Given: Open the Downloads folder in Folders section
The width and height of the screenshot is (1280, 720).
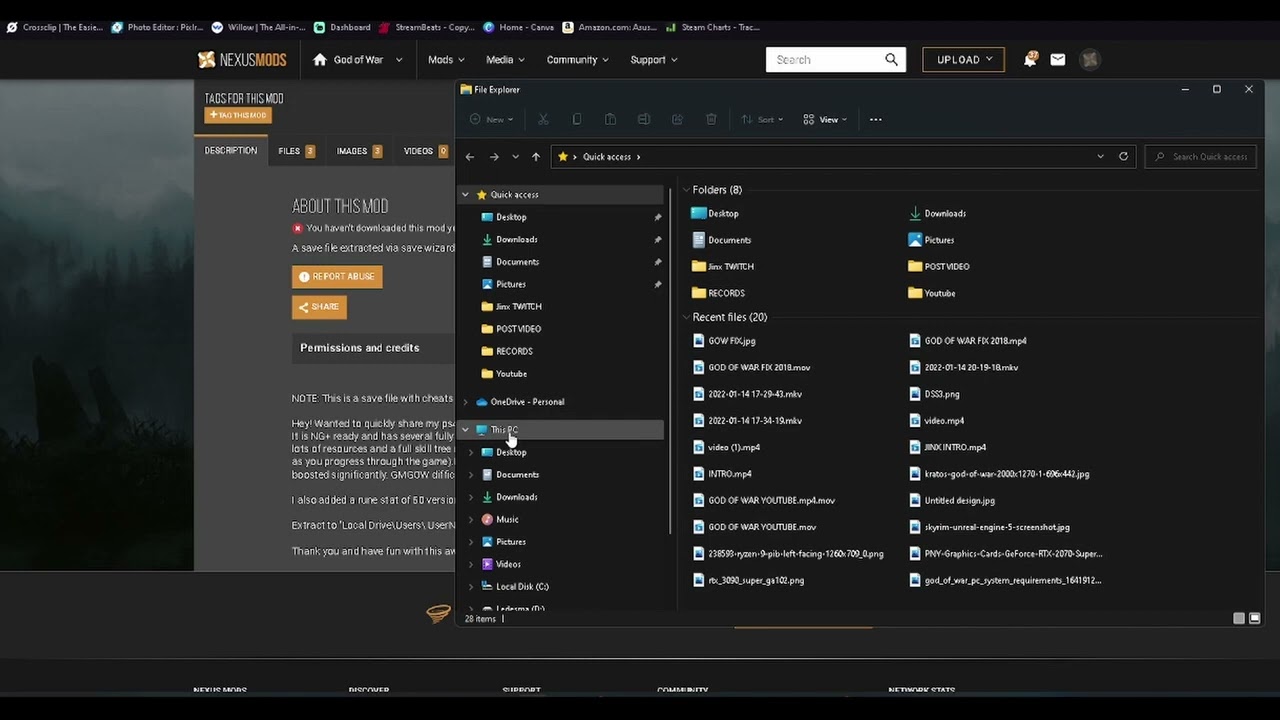Looking at the screenshot, I should [937, 213].
